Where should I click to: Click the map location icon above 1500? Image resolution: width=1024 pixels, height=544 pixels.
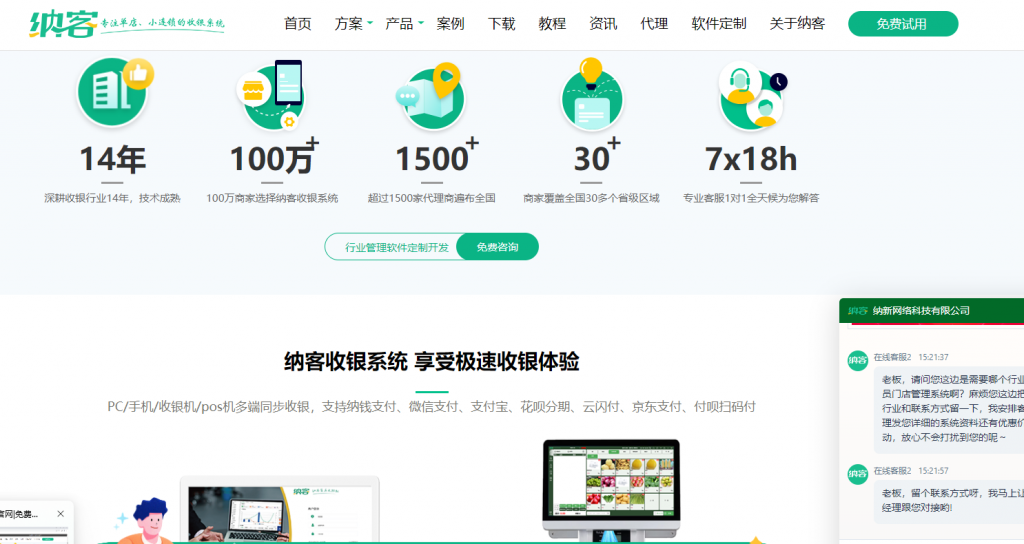click(x=430, y=95)
